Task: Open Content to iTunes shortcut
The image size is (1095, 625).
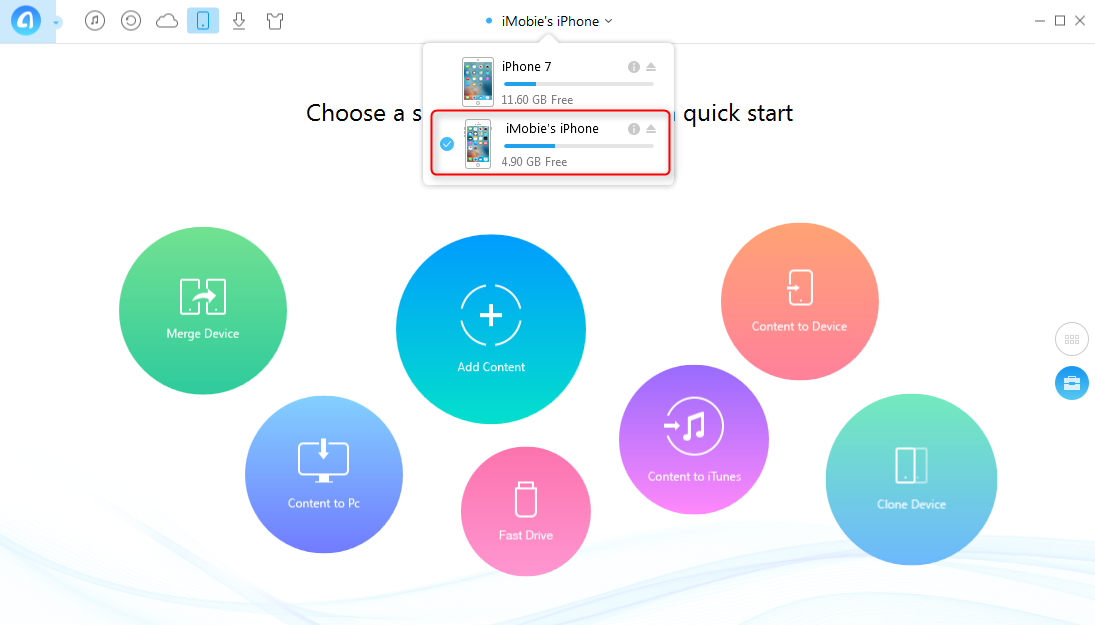Action: click(x=693, y=439)
